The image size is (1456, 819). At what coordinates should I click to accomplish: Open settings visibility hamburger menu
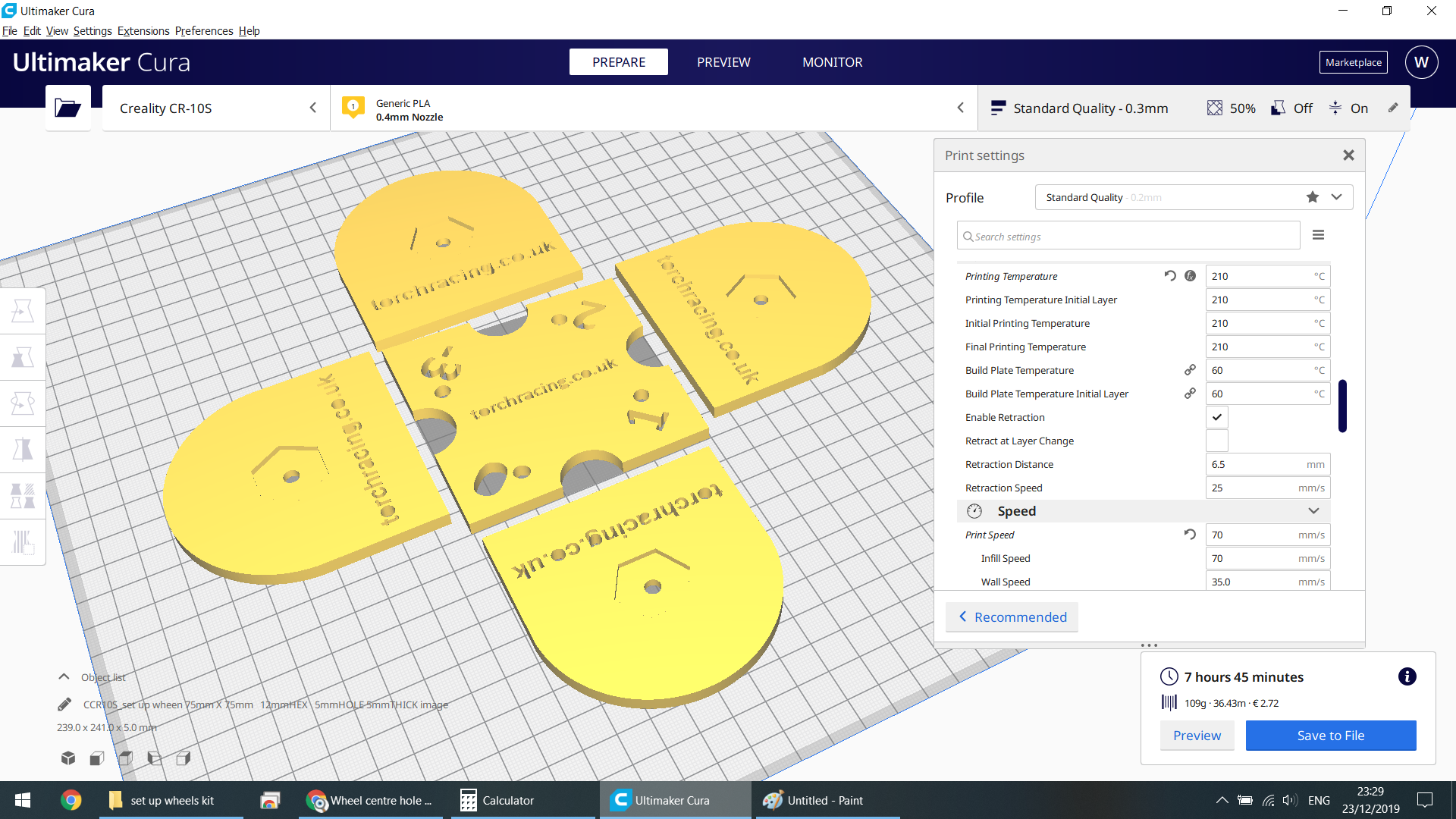pos(1319,235)
